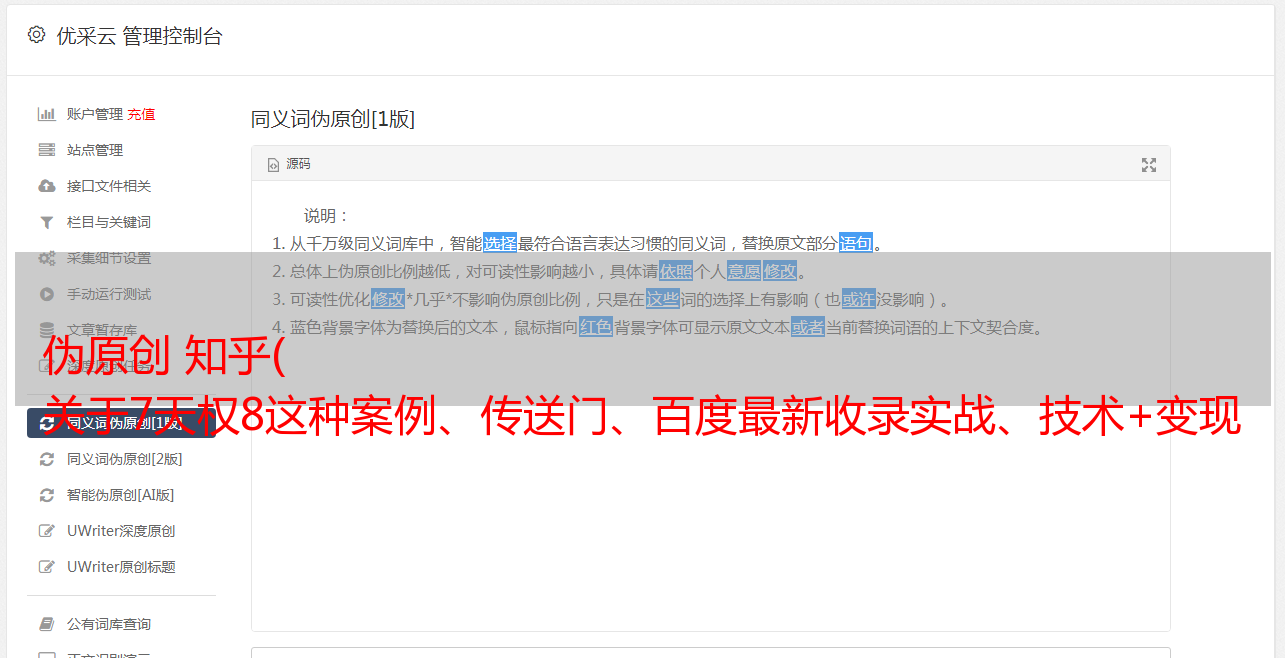The image size is (1285, 658).
Task: Click the fullscreen expand icon in editor
Action: pos(1149,165)
